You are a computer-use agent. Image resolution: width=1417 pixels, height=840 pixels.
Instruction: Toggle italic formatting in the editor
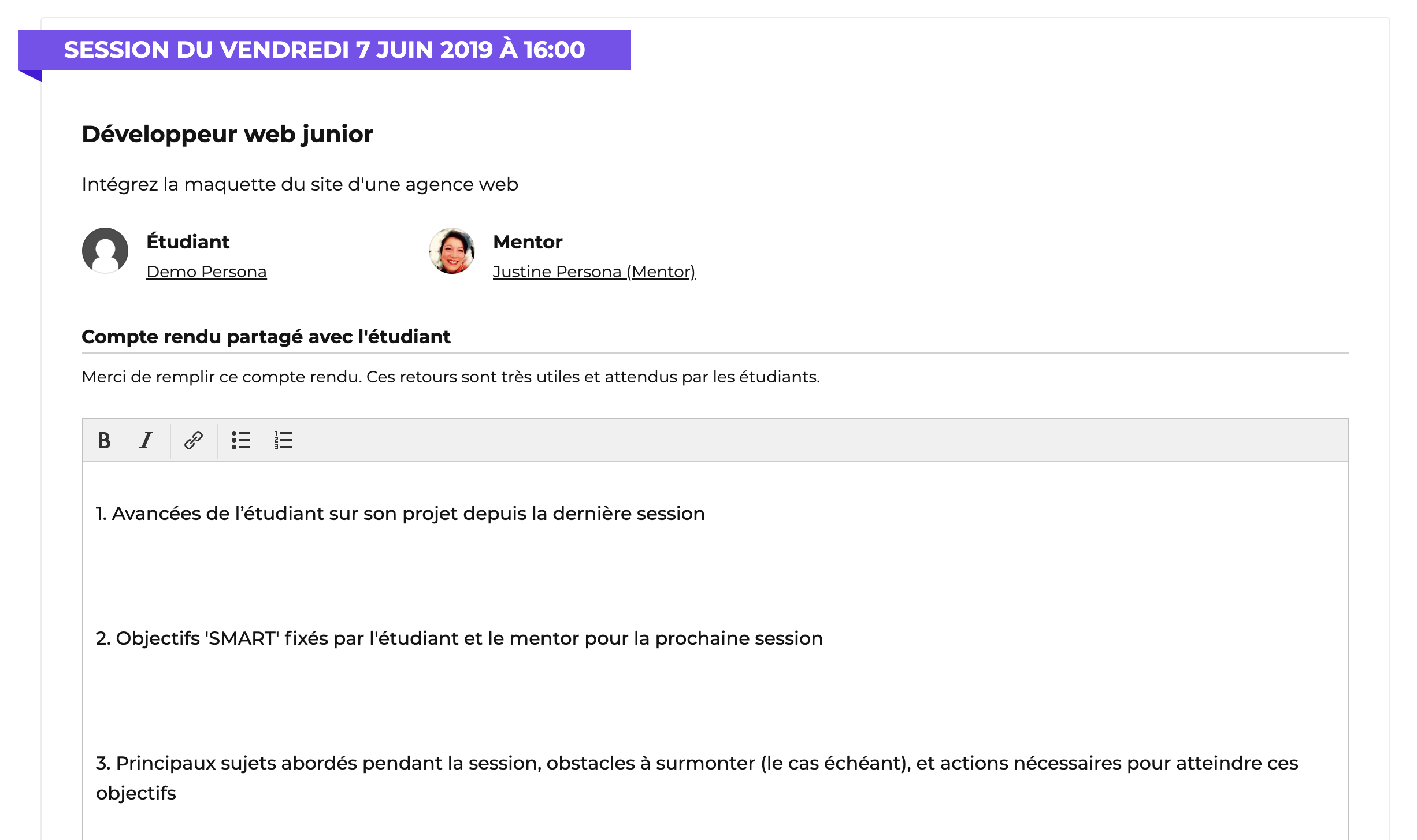tap(146, 441)
